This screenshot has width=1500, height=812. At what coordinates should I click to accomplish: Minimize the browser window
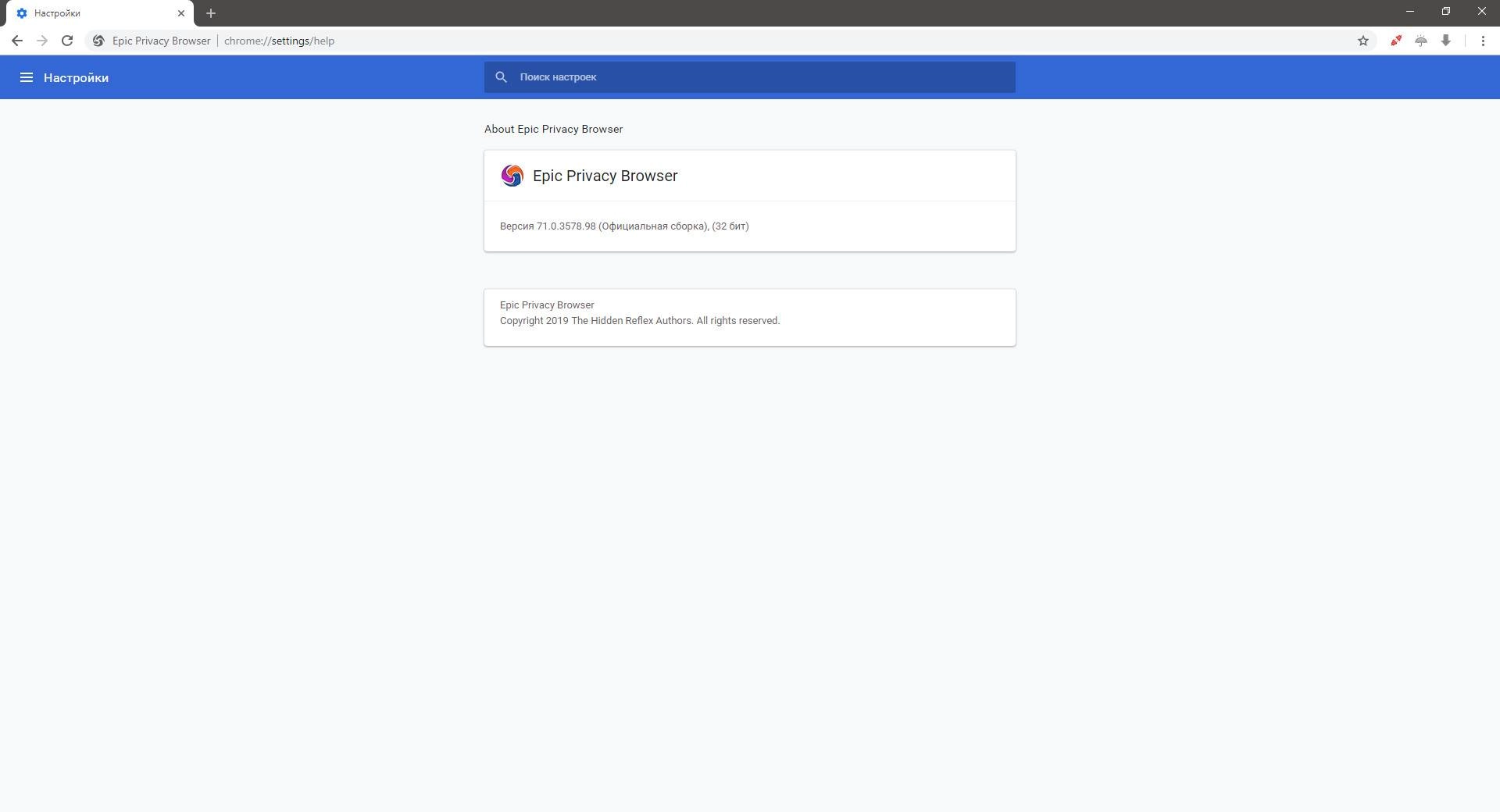pos(1410,12)
